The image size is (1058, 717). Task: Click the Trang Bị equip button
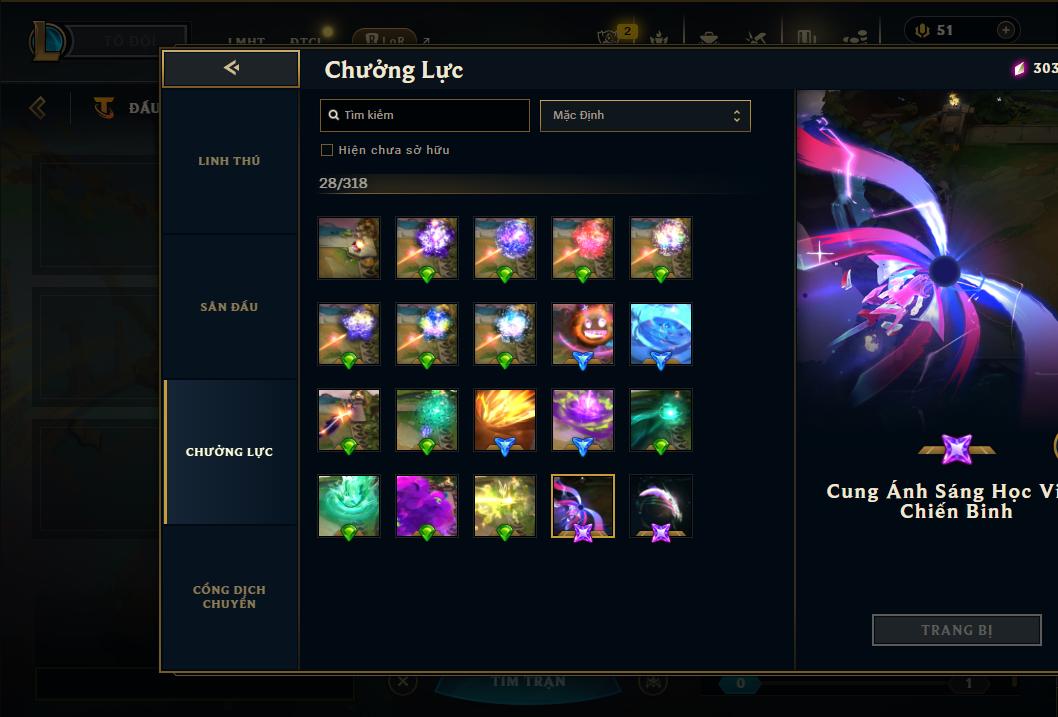click(x=957, y=630)
